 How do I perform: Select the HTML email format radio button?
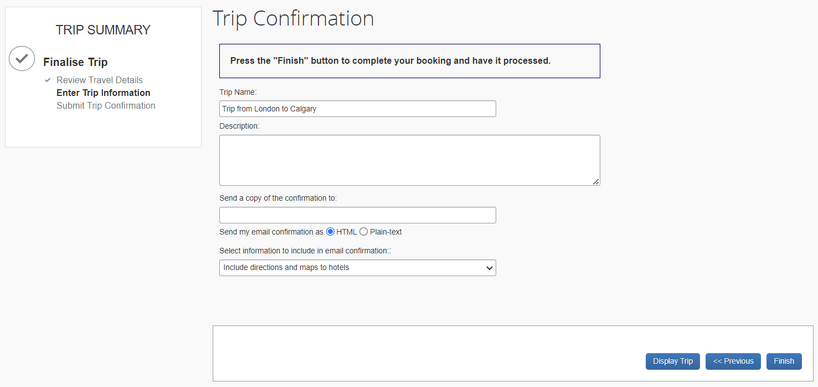coord(330,232)
